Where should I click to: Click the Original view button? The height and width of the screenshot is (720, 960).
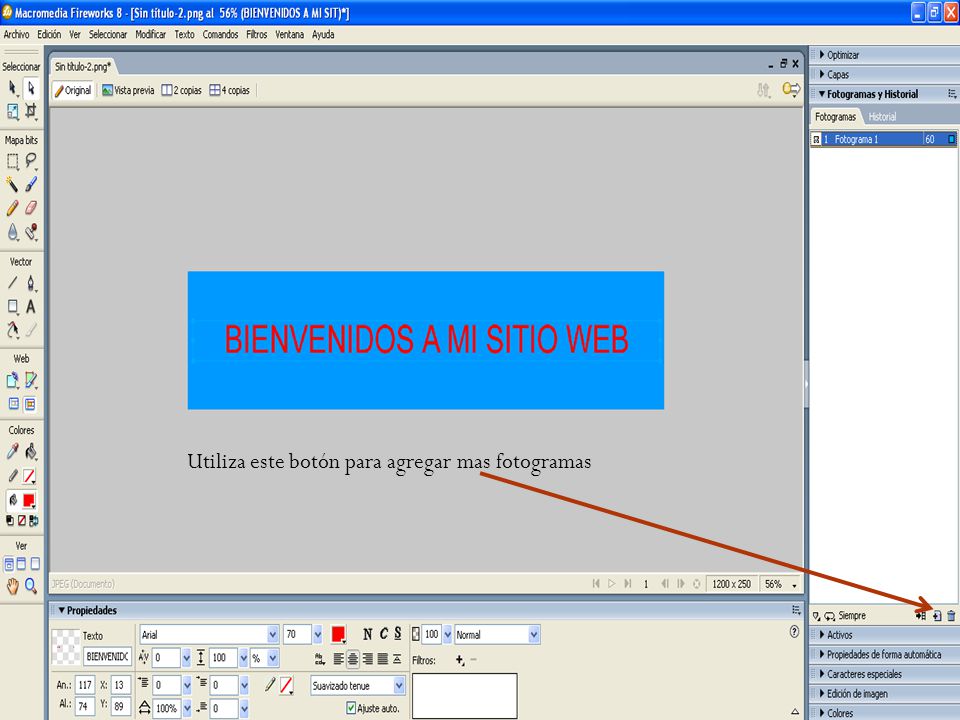(73, 90)
